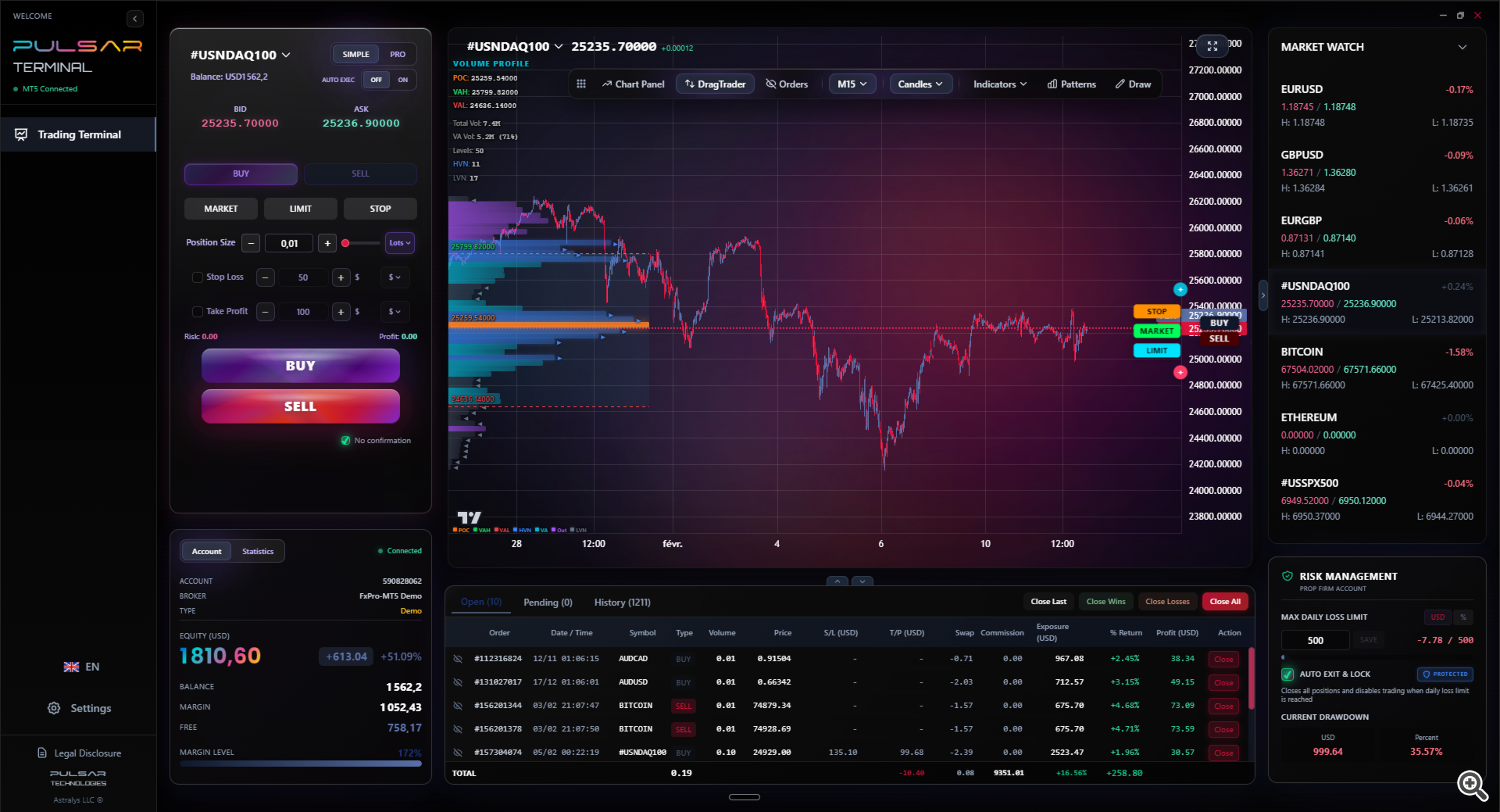Switch order panel to SIMPLE mode

356,54
